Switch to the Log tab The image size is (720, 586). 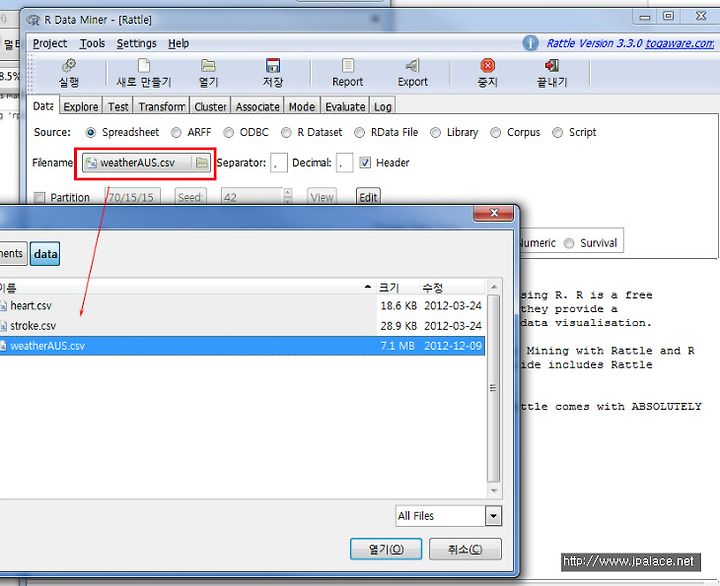382,107
